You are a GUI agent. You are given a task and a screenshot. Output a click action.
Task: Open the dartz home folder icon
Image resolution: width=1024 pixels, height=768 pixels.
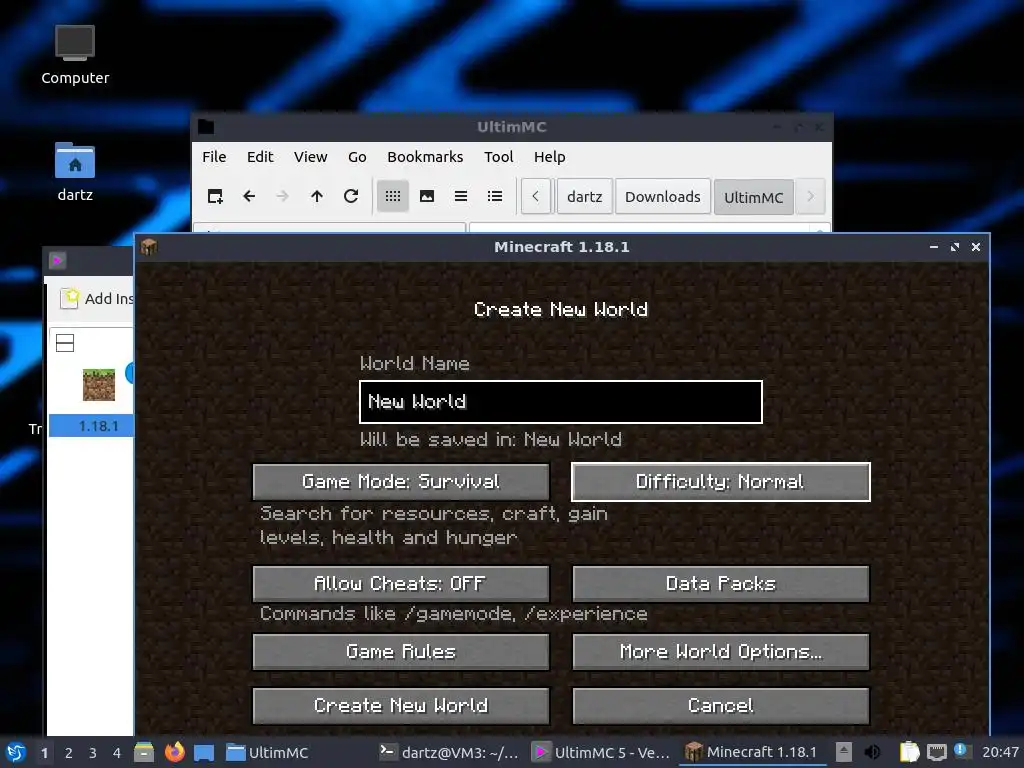pos(75,172)
